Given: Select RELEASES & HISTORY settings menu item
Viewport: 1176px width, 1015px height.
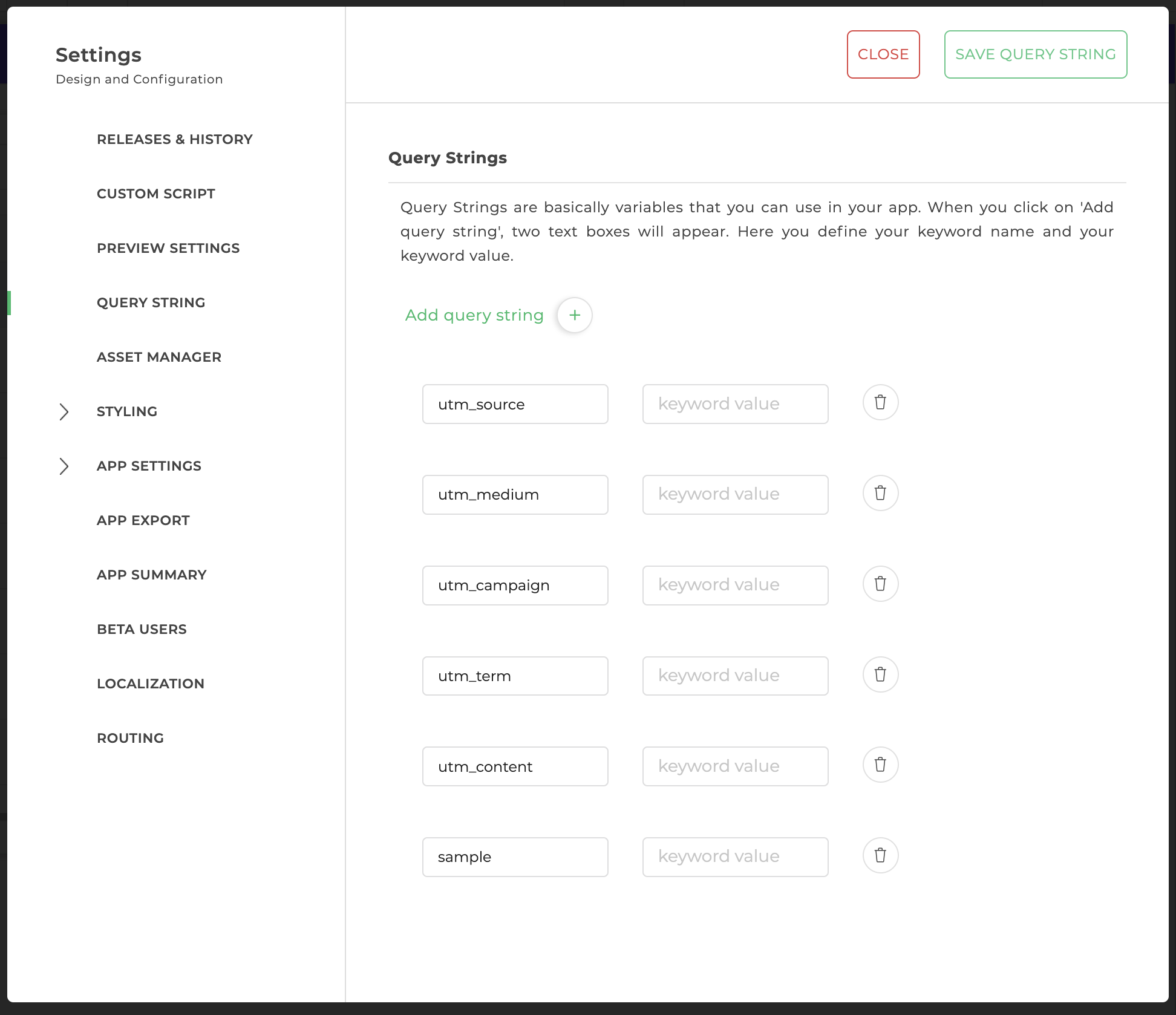Looking at the screenshot, I should click(x=174, y=139).
